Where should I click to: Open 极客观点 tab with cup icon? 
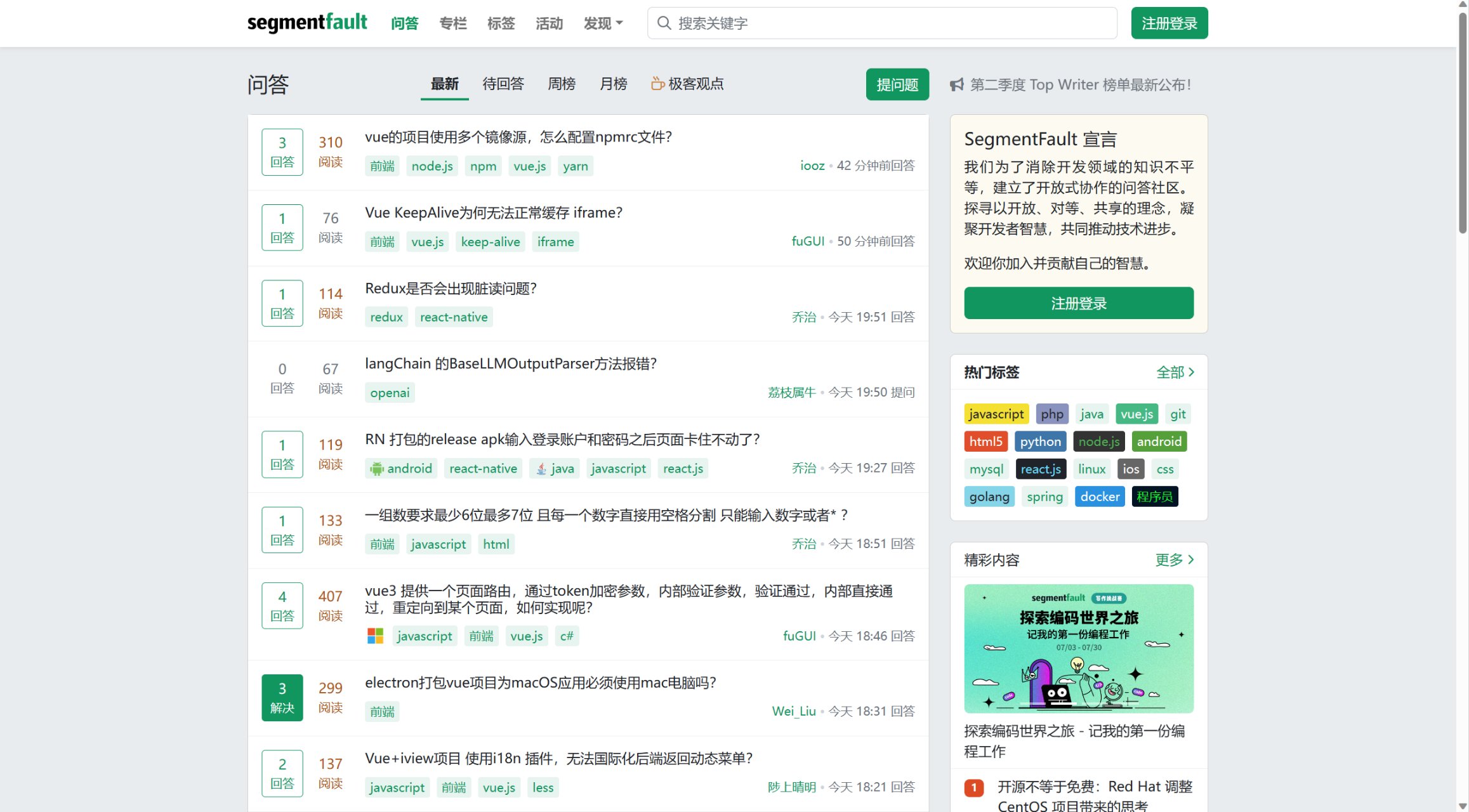click(x=687, y=84)
